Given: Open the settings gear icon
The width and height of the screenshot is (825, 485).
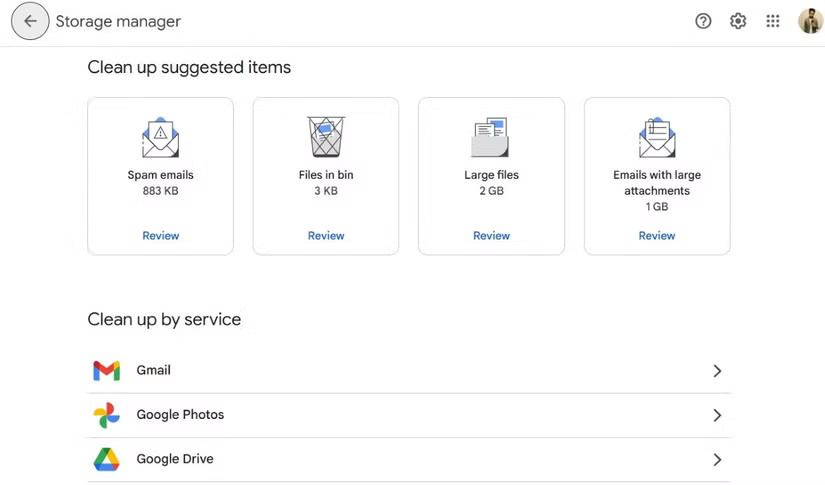Looking at the screenshot, I should click(x=738, y=21).
